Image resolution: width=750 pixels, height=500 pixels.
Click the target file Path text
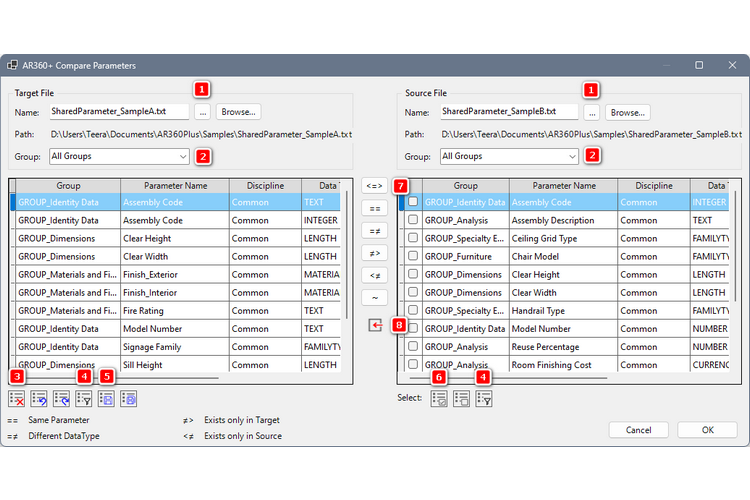point(201,134)
